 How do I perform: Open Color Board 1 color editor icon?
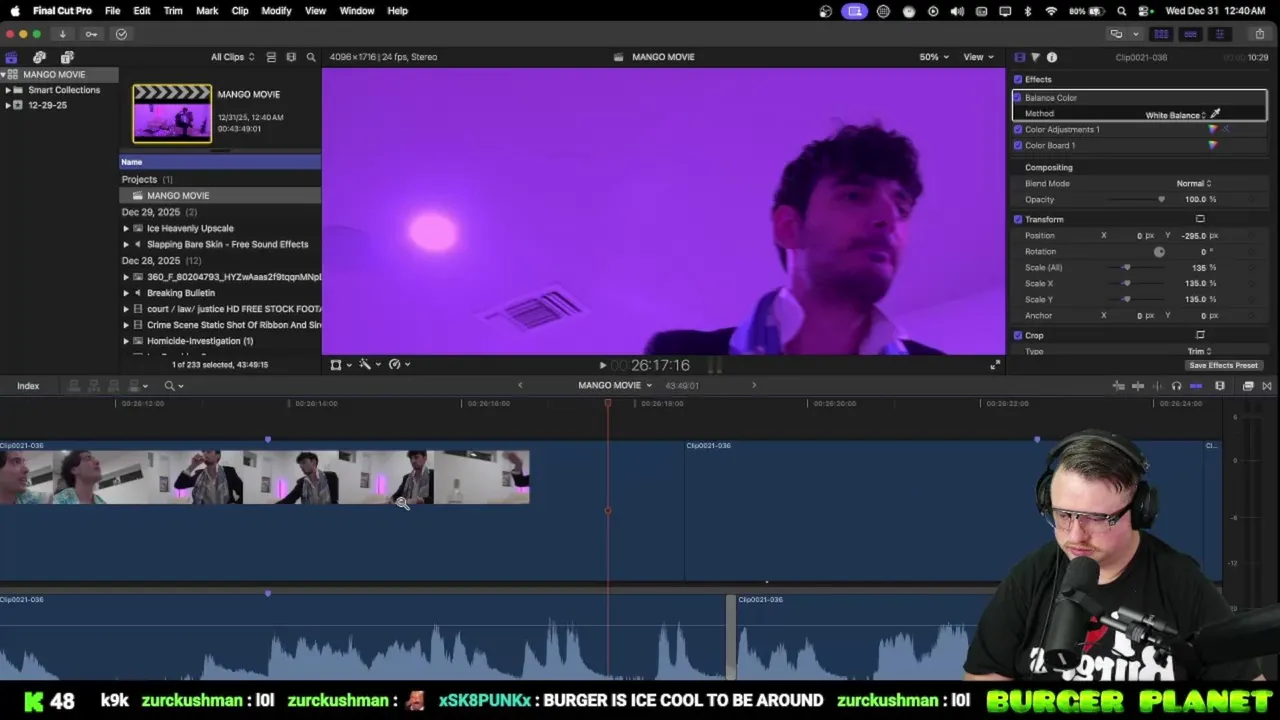1213,145
